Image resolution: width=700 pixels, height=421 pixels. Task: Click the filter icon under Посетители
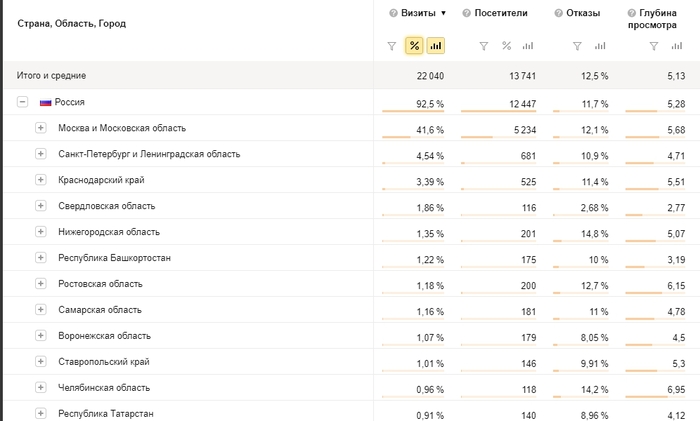click(x=484, y=46)
